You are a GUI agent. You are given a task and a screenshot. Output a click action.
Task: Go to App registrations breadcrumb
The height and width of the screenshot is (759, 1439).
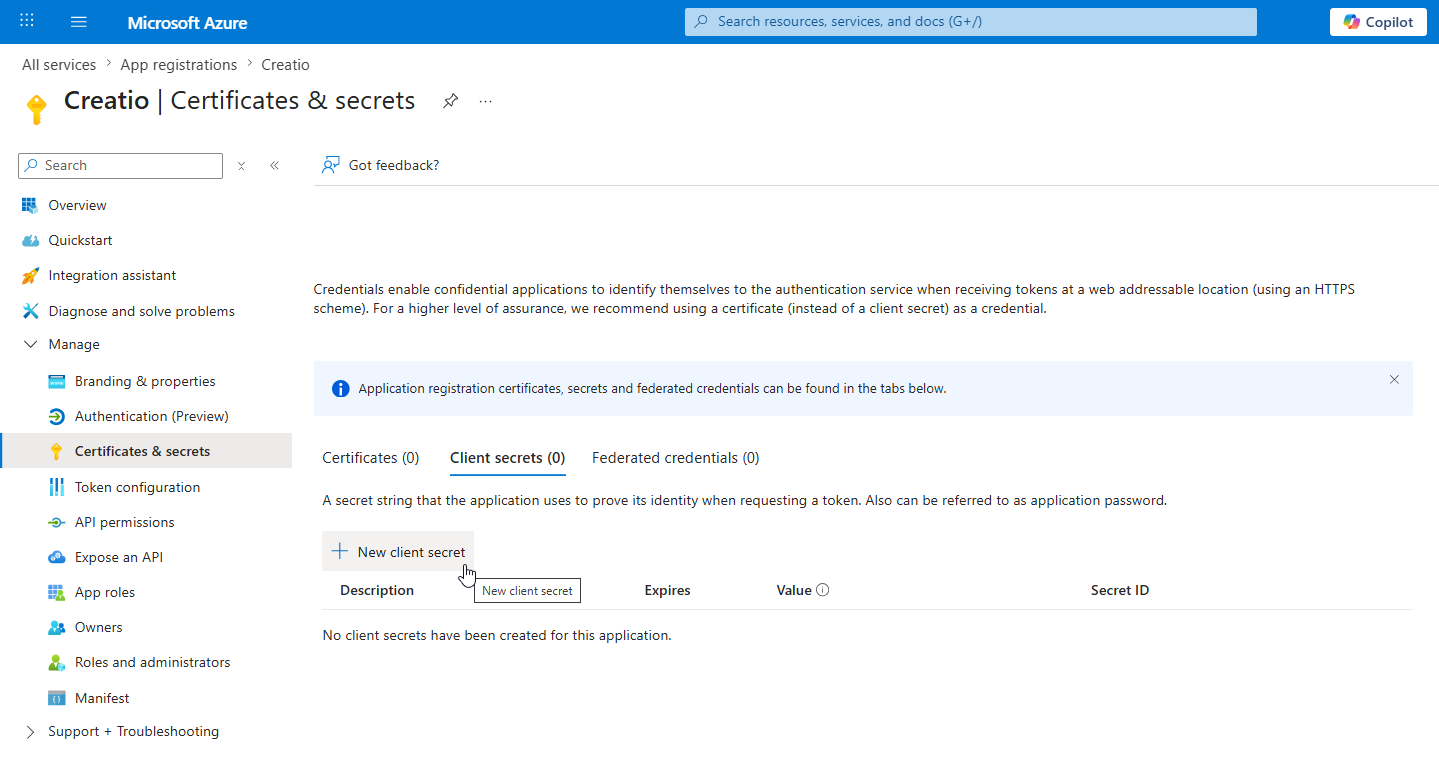click(x=179, y=65)
